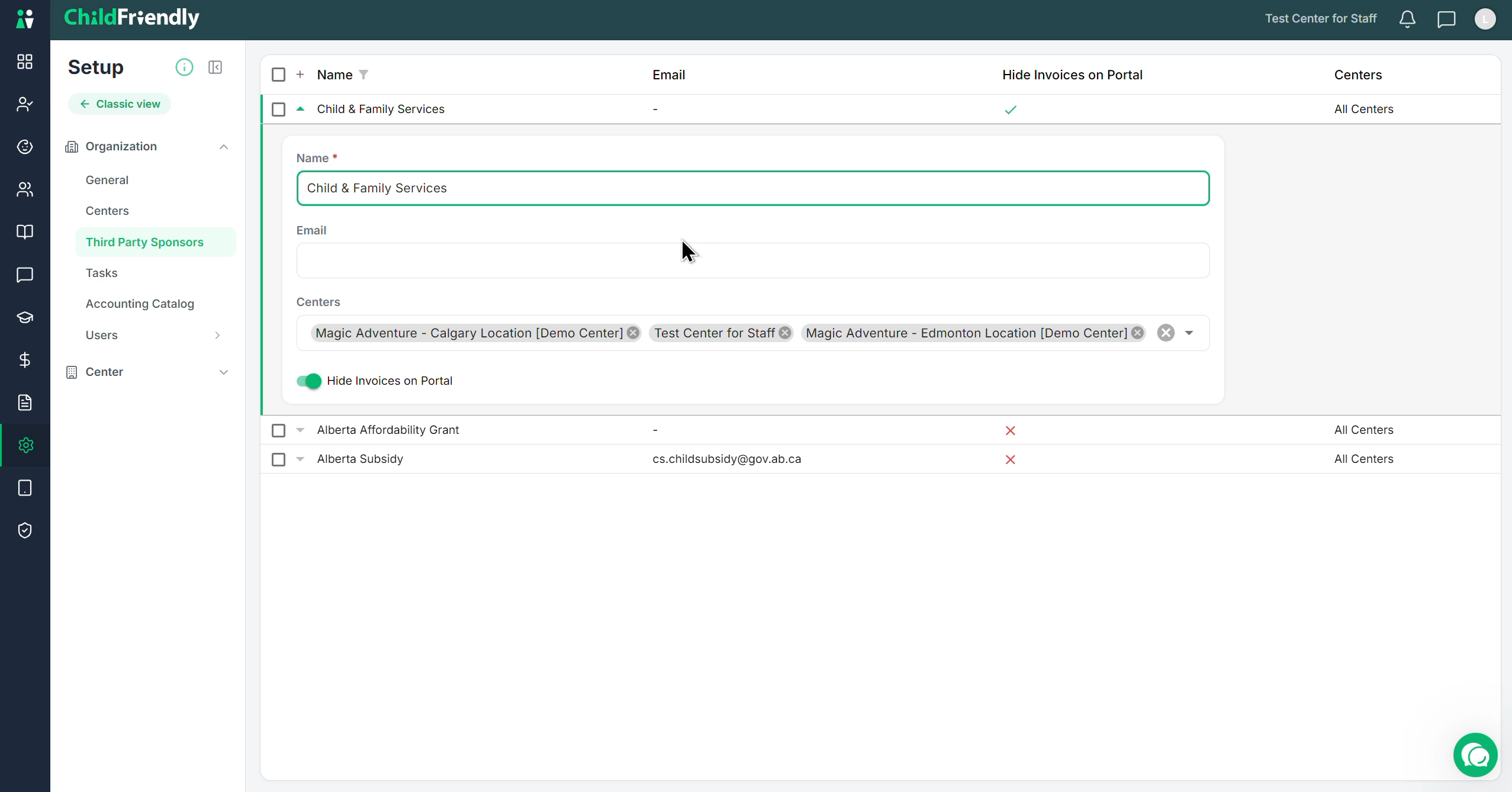Go to the Tasks setup page
Screen dimensions: 1512x792
[102, 273]
